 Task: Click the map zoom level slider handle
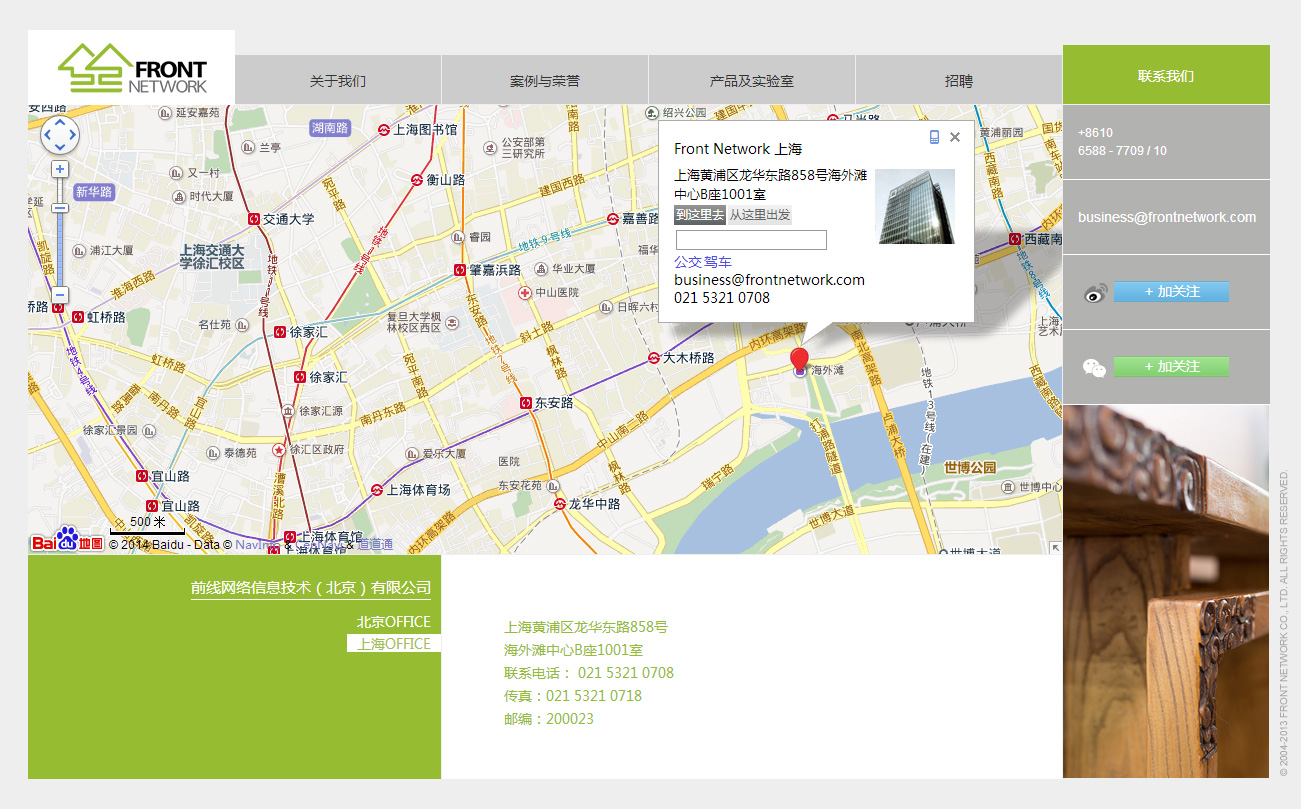coord(60,208)
